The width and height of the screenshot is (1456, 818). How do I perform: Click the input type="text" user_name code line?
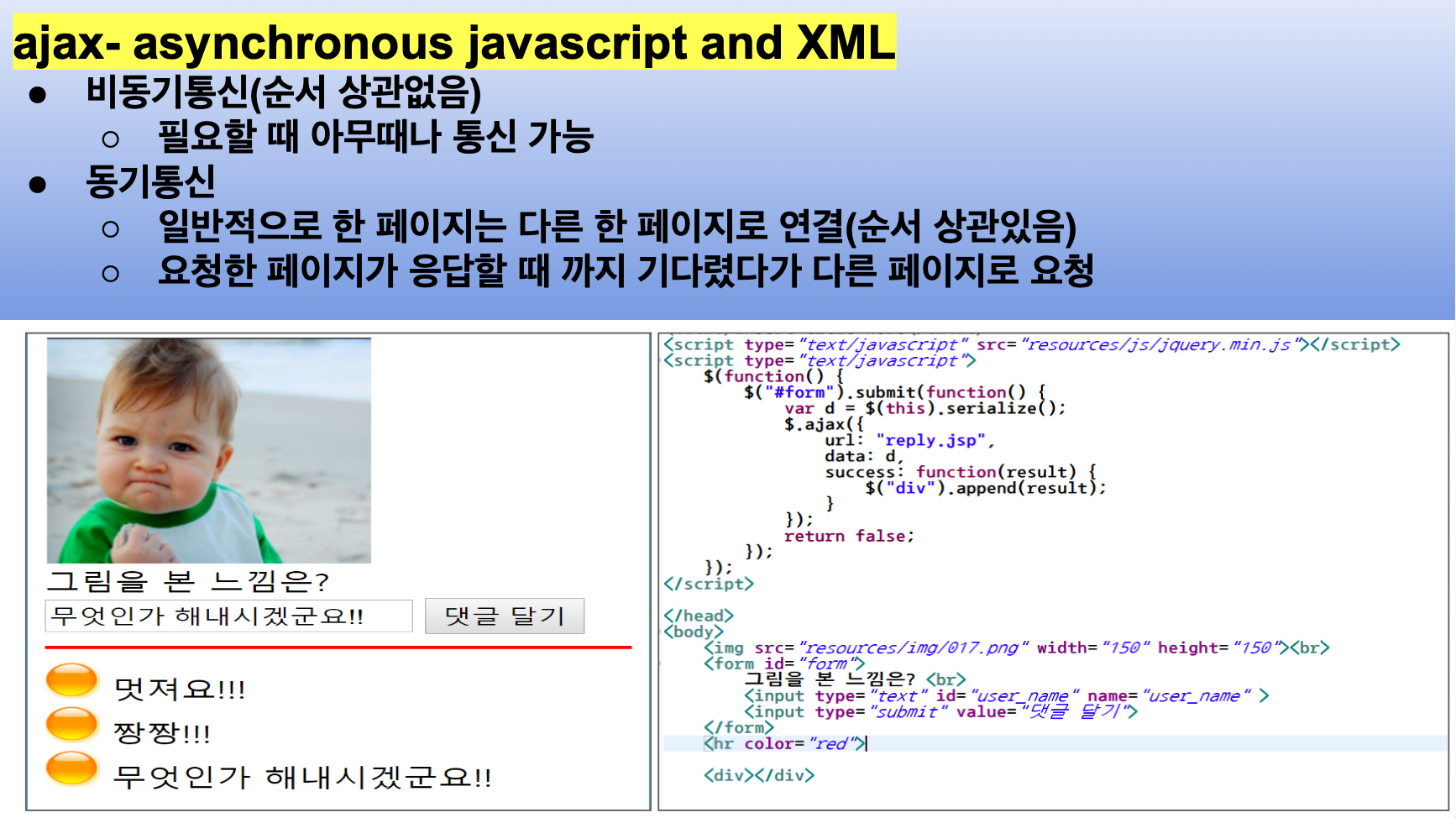[x=1006, y=695]
